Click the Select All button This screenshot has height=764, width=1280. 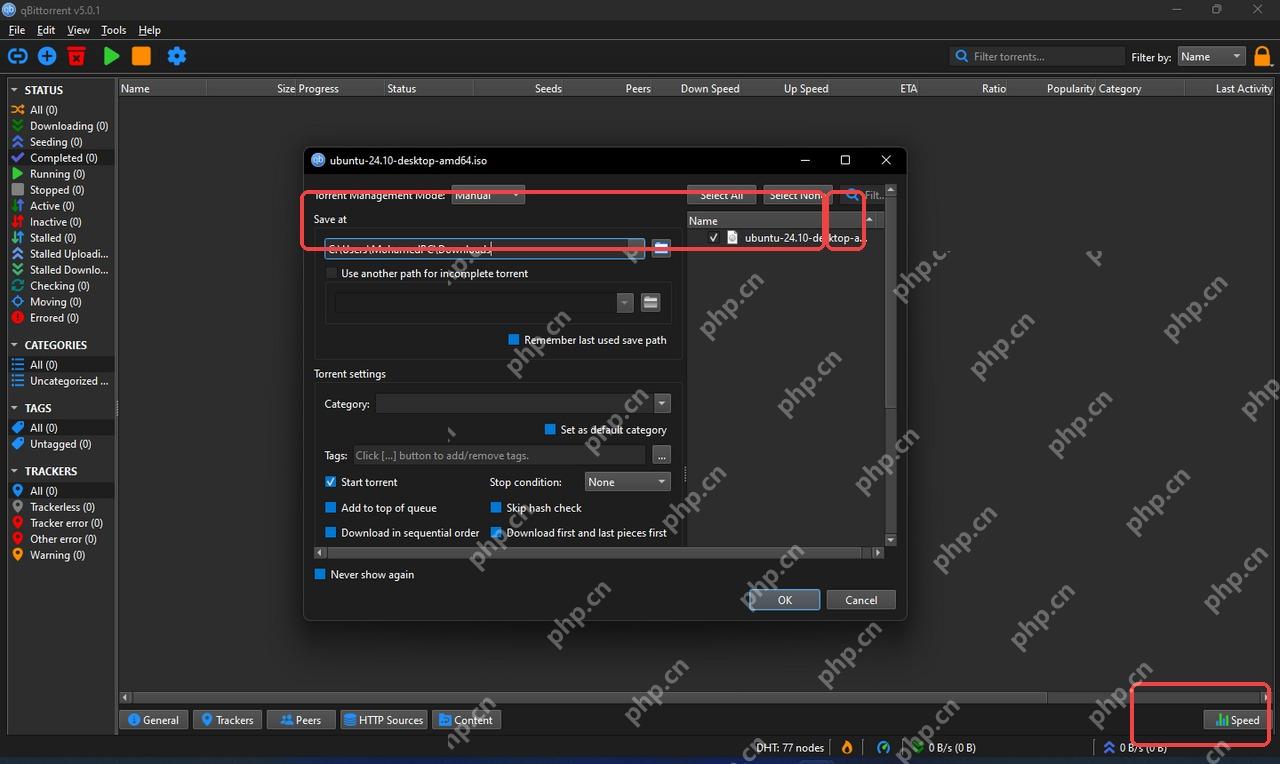[721, 195]
